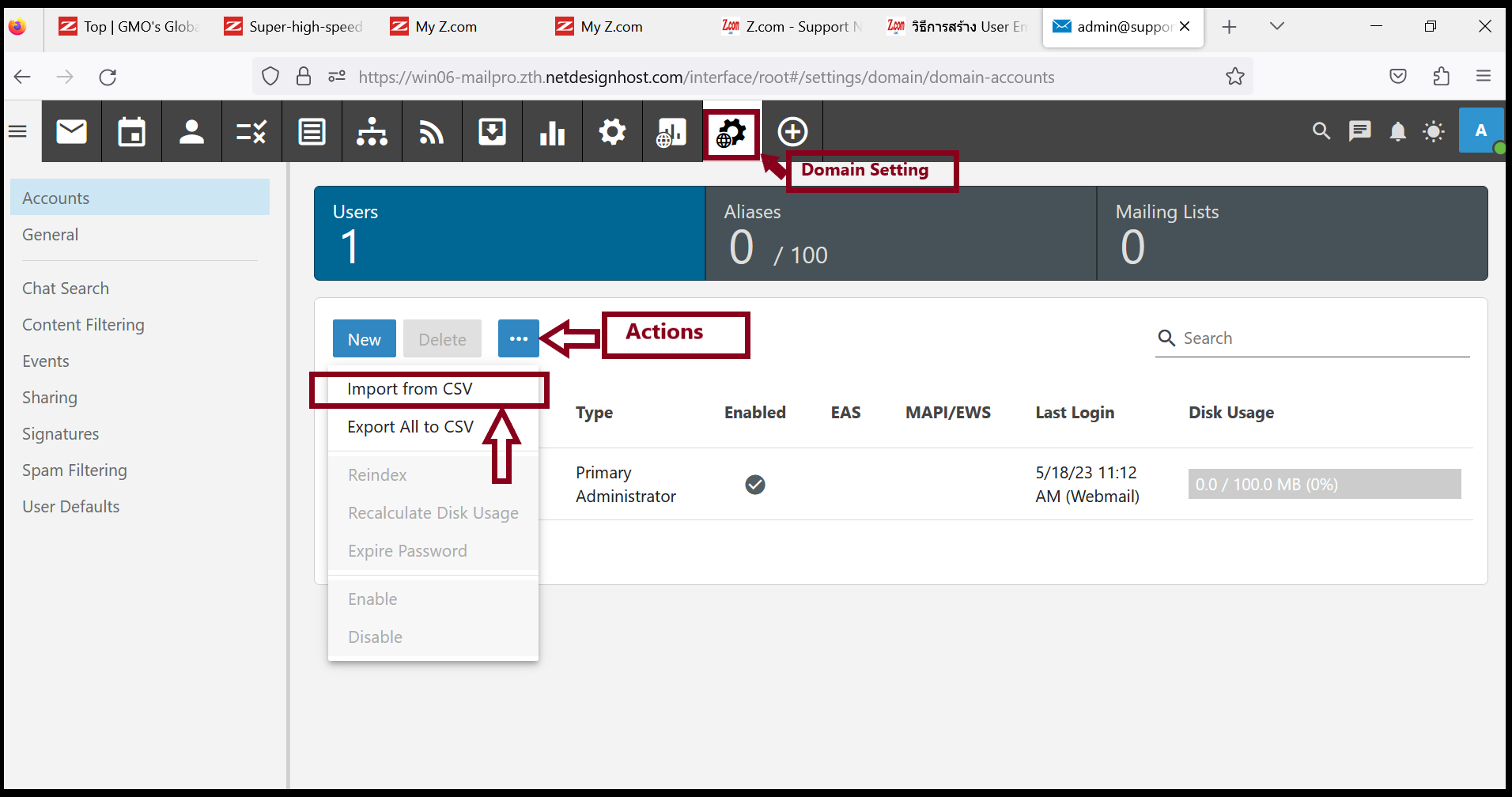Open the Reports bar-chart icon
This screenshot has height=797, width=1512.
(552, 131)
